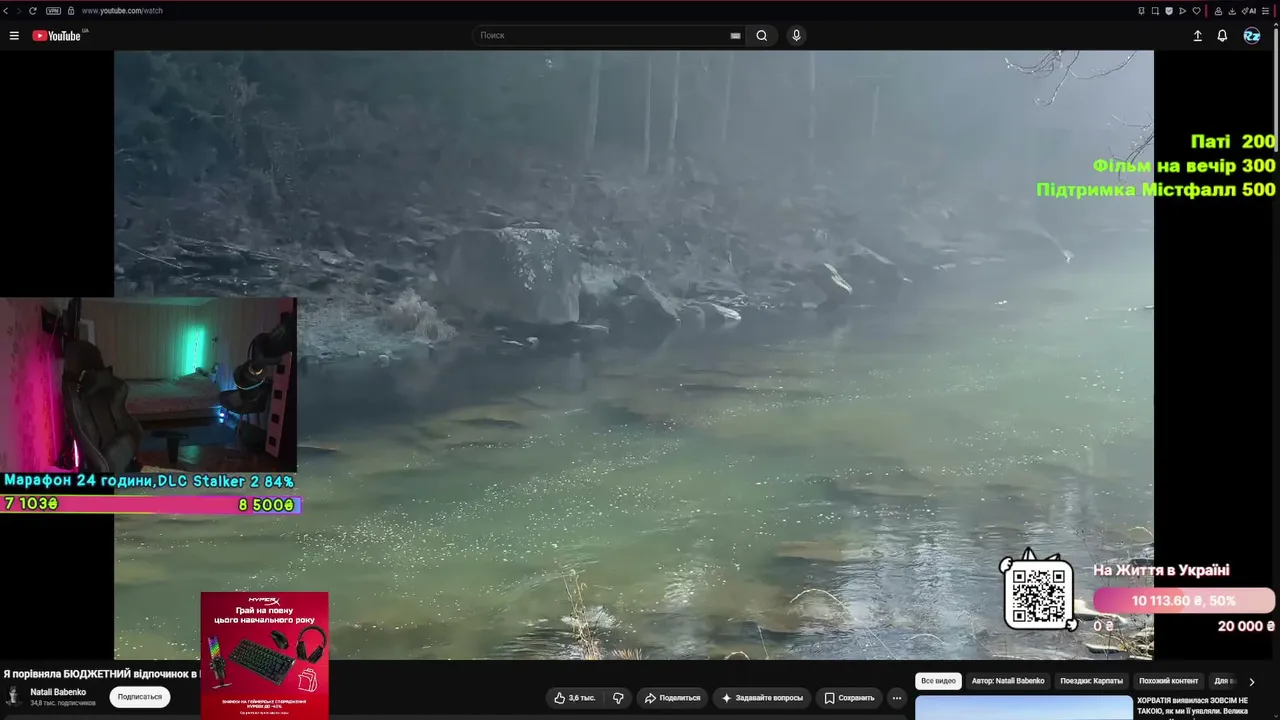Open the notifications bell

1222,36
